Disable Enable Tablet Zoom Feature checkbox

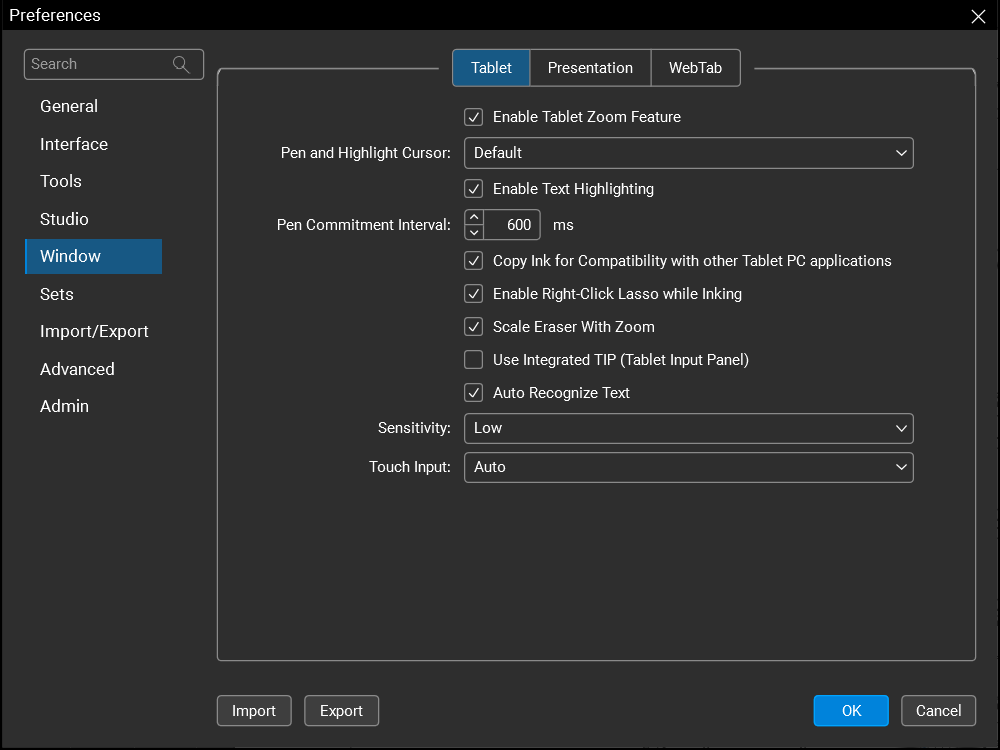474,117
